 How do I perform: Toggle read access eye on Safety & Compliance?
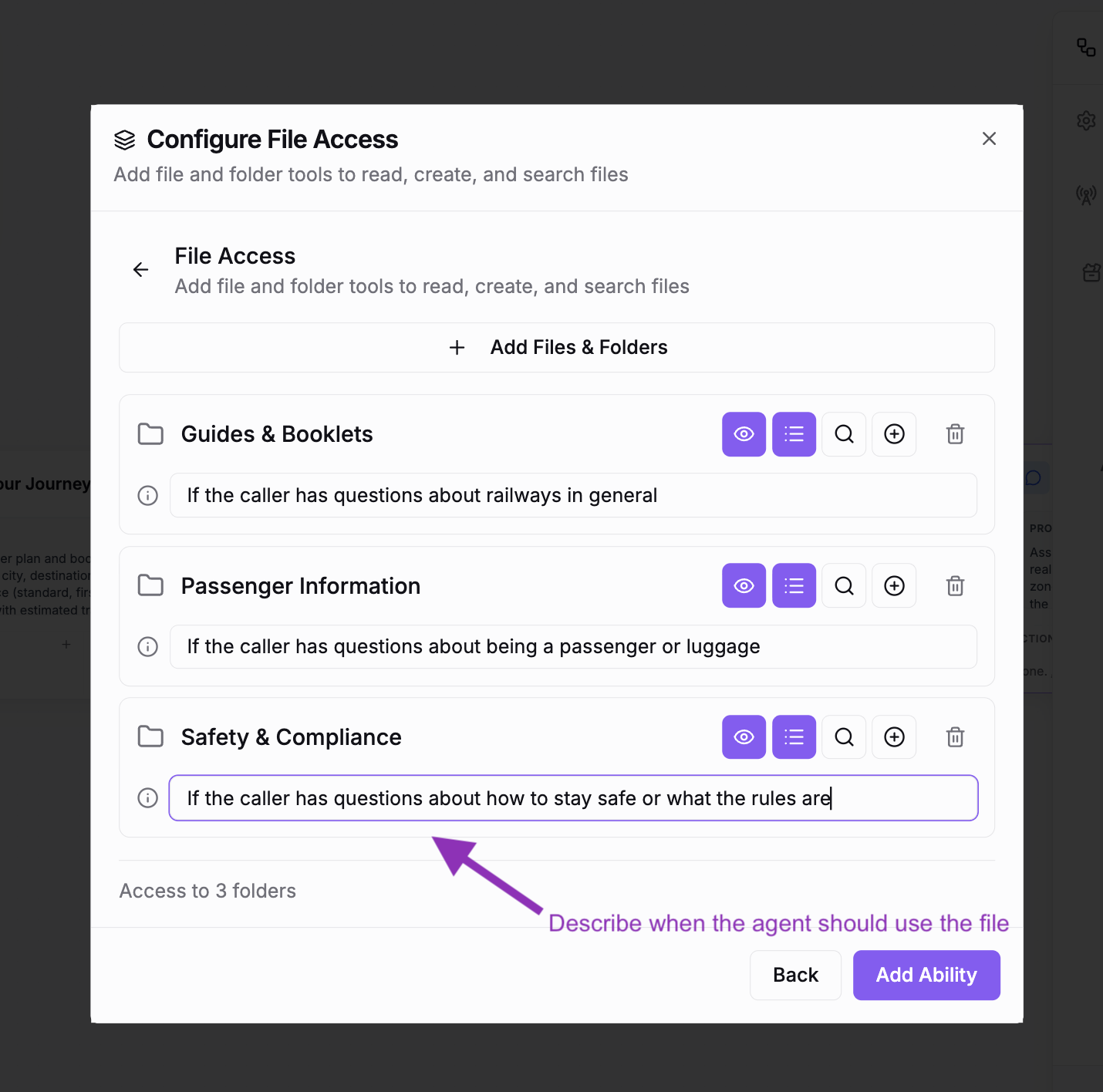coord(744,736)
